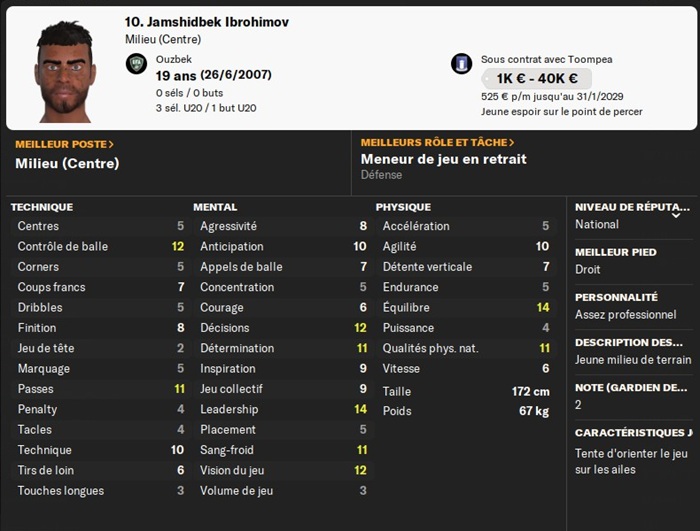Click the Toompea club crest icon
The height and width of the screenshot is (531, 700).
click(x=461, y=64)
